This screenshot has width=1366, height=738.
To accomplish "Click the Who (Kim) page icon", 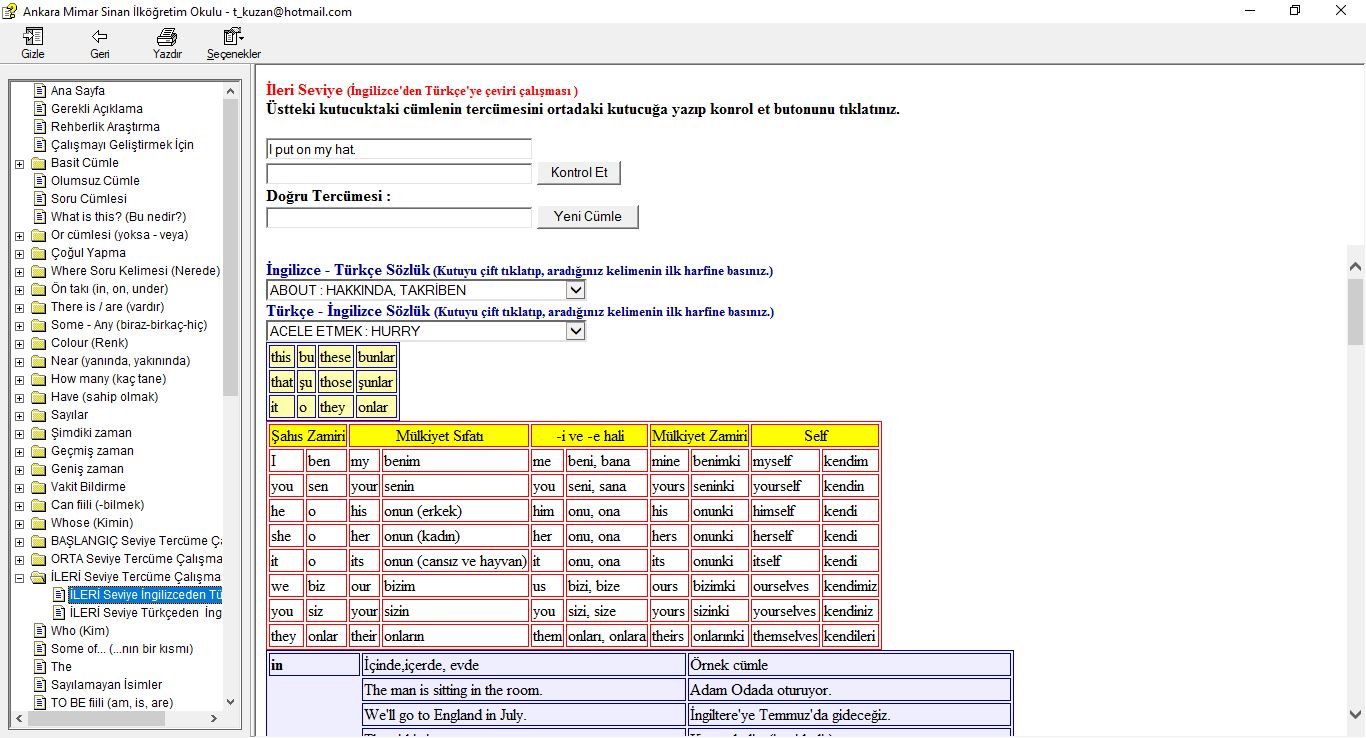I will 40,631.
